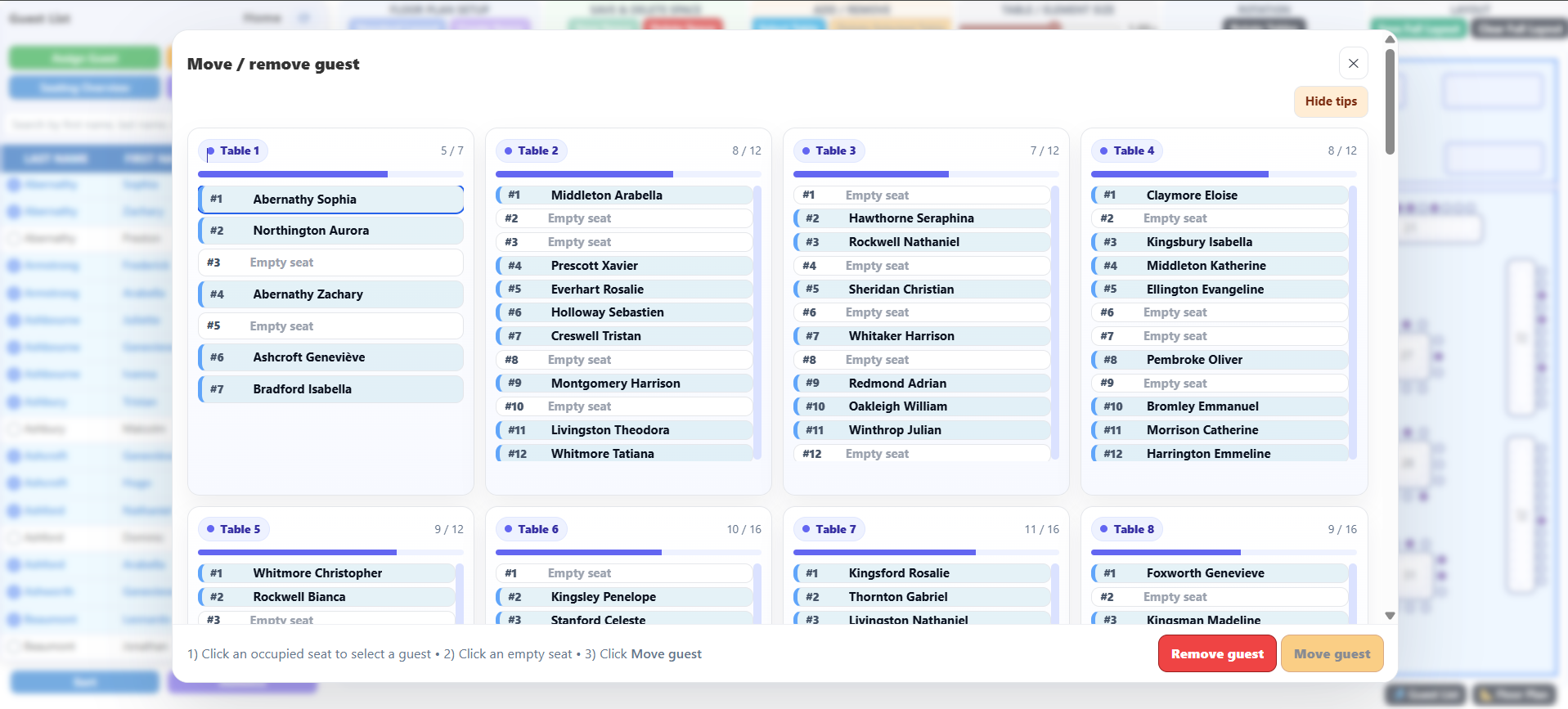Click the Table 2 seat list scrollbar
The image size is (1568, 709).
click(757, 323)
